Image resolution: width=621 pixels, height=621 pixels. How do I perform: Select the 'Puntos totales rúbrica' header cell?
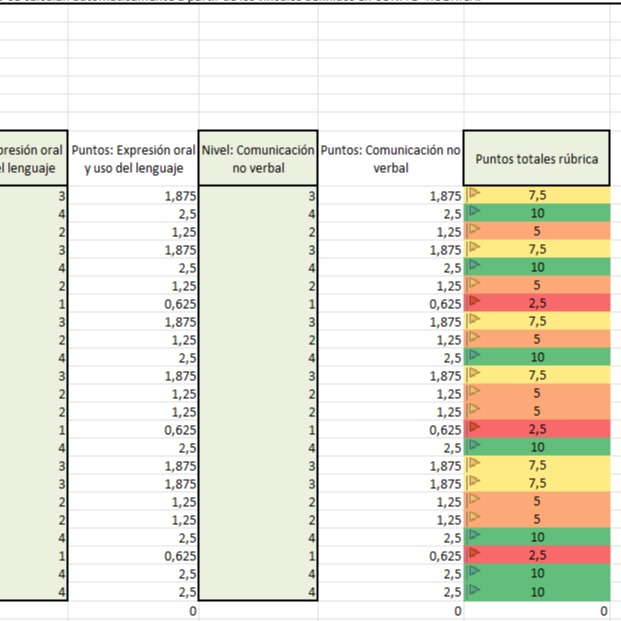537,159
